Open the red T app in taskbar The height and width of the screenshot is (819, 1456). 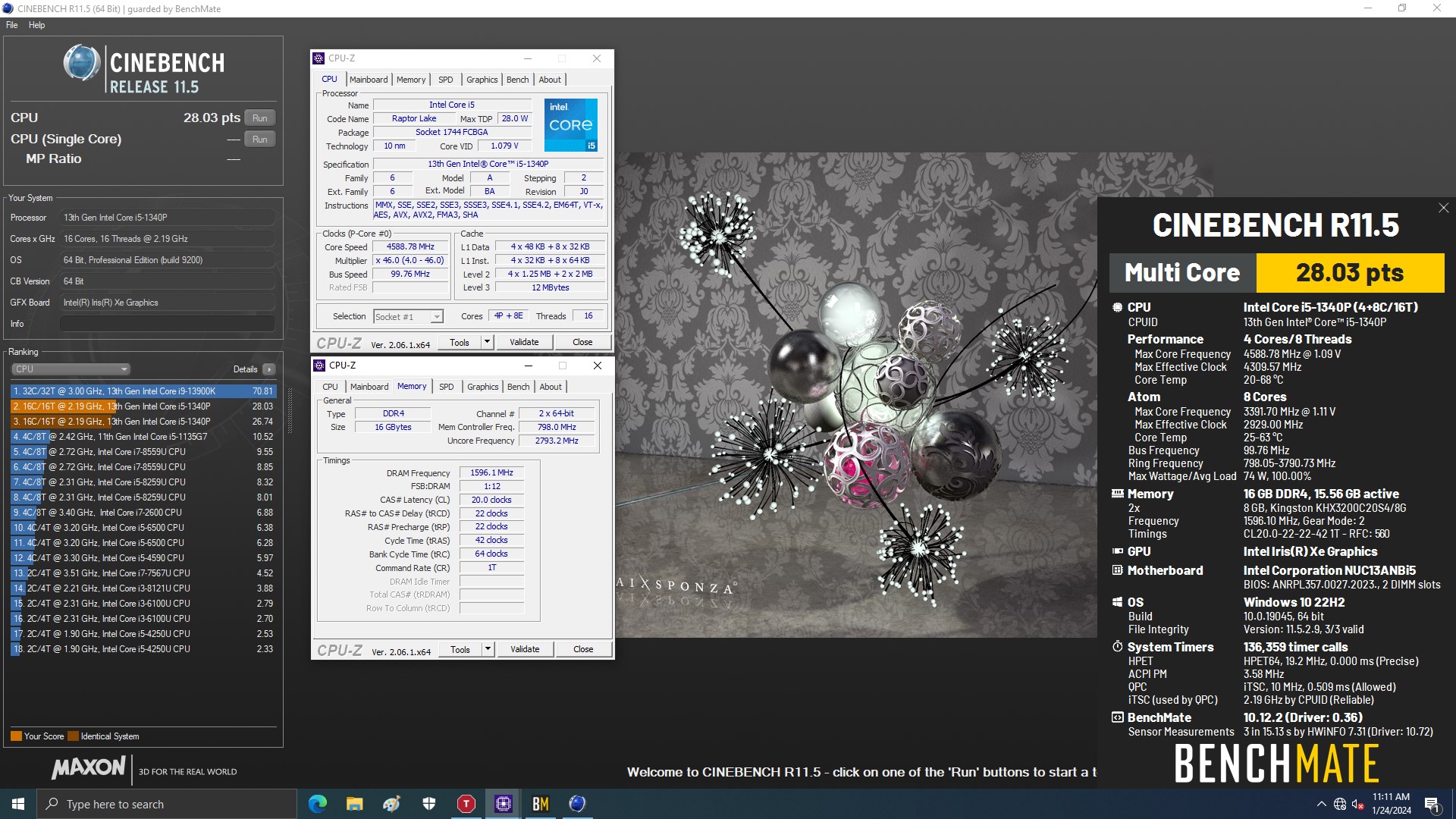click(x=466, y=804)
